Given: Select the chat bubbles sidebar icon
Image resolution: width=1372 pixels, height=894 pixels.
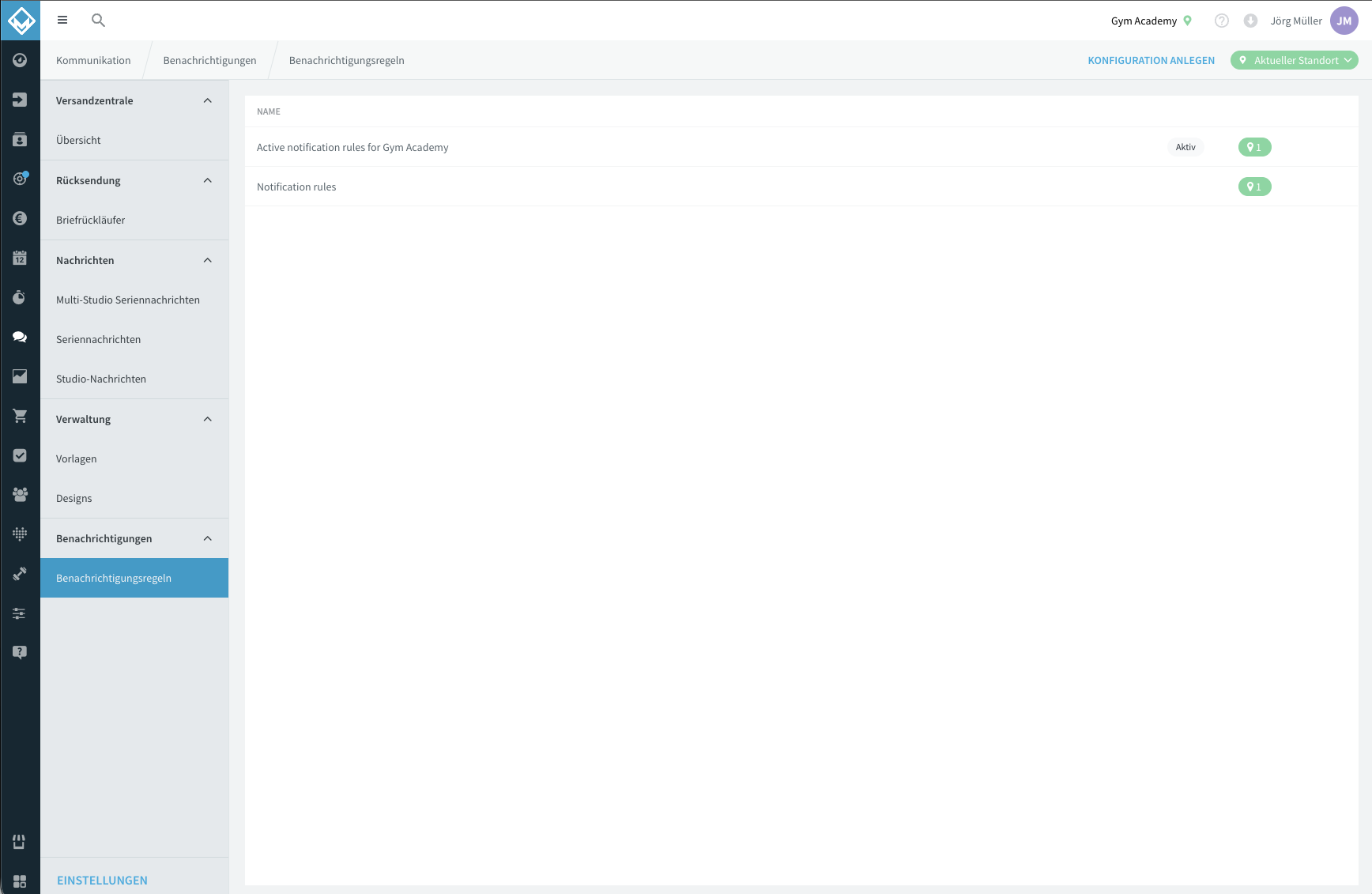Looking at the screenshot, I should (20, 337).
